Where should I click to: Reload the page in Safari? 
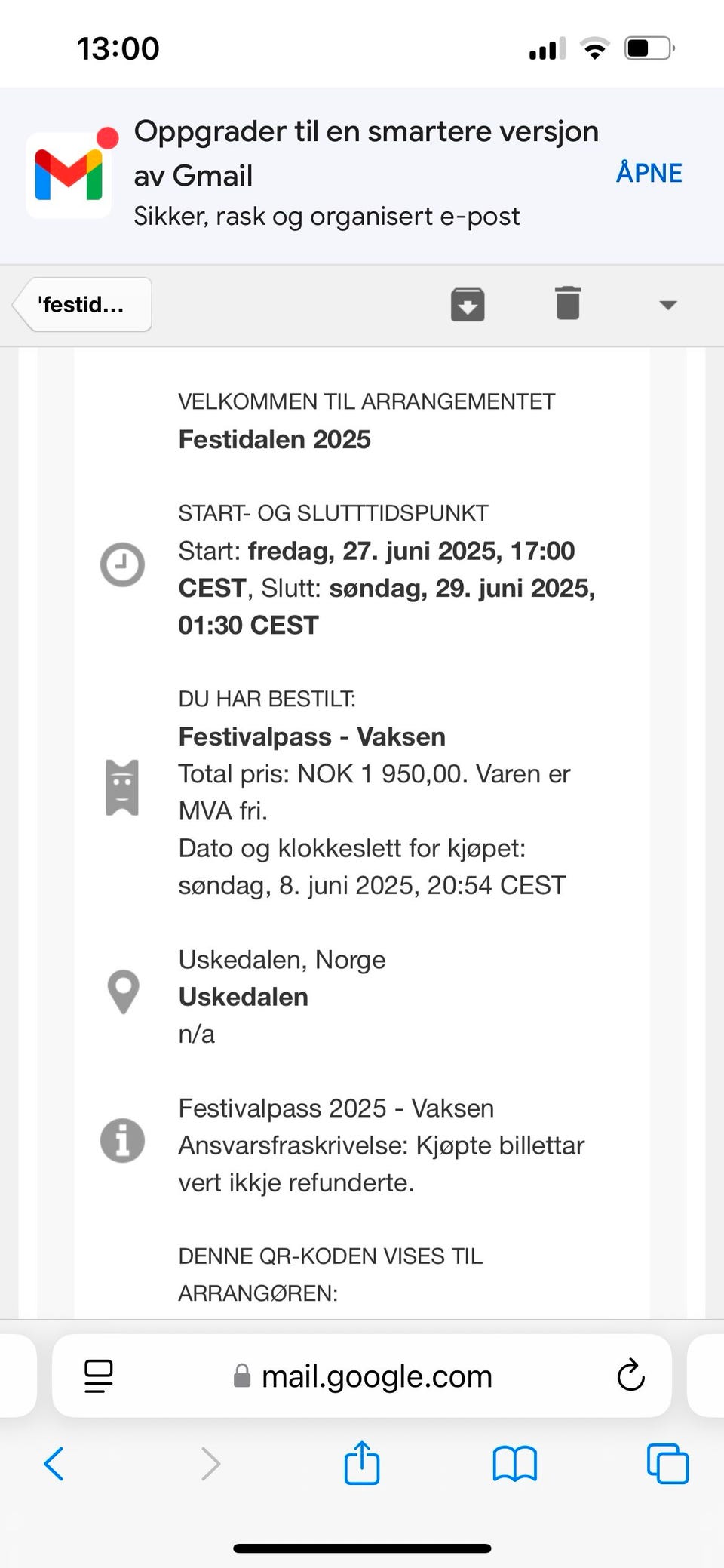coord(630,1375)
